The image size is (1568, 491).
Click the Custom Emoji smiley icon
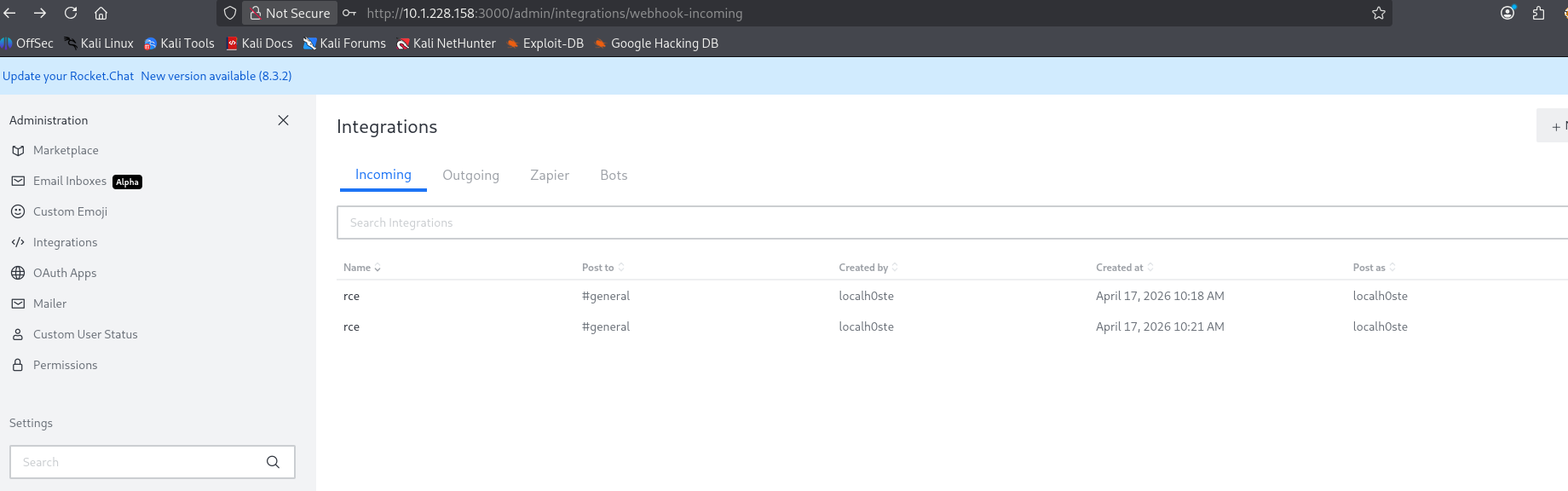18,212
